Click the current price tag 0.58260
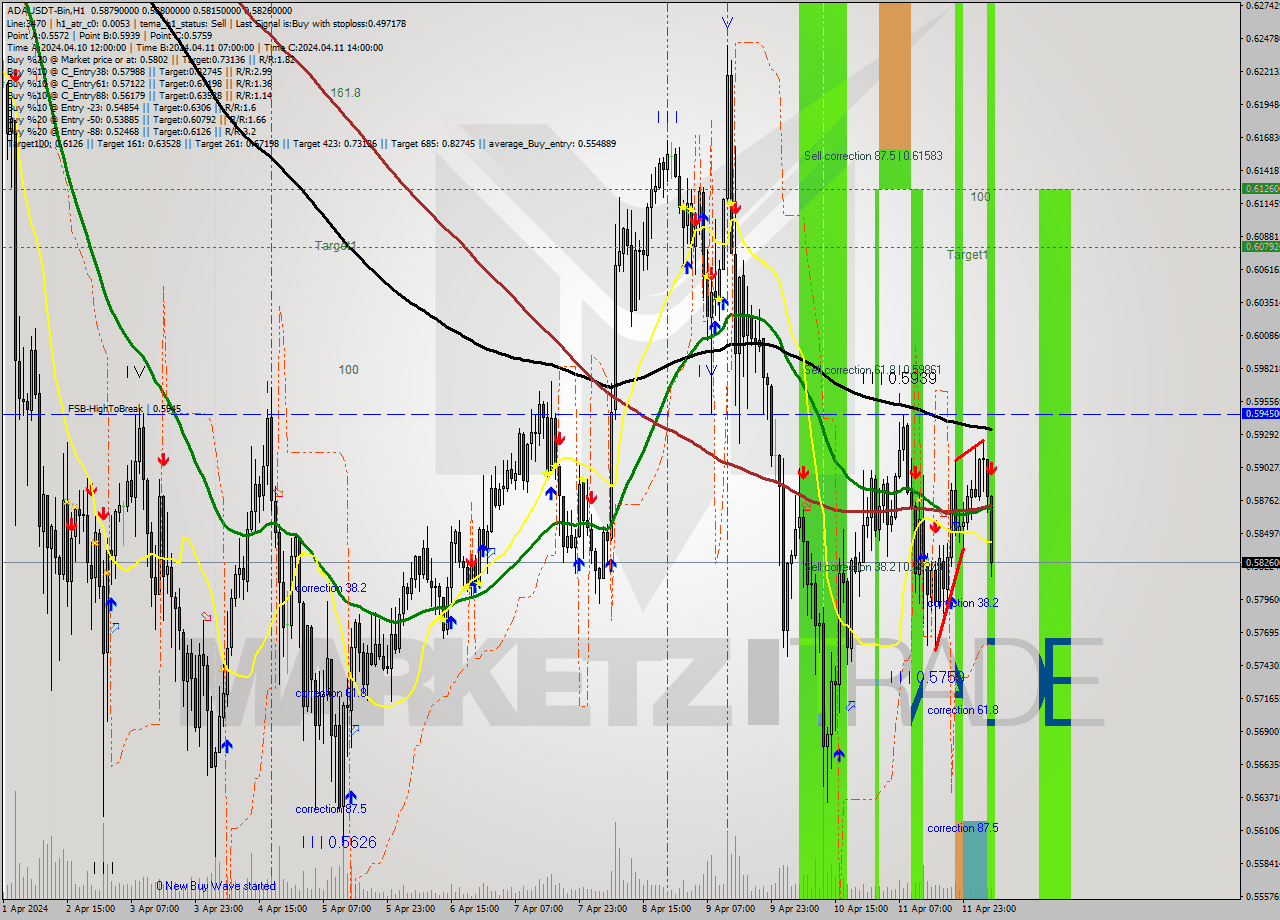 pos(1260,562)
